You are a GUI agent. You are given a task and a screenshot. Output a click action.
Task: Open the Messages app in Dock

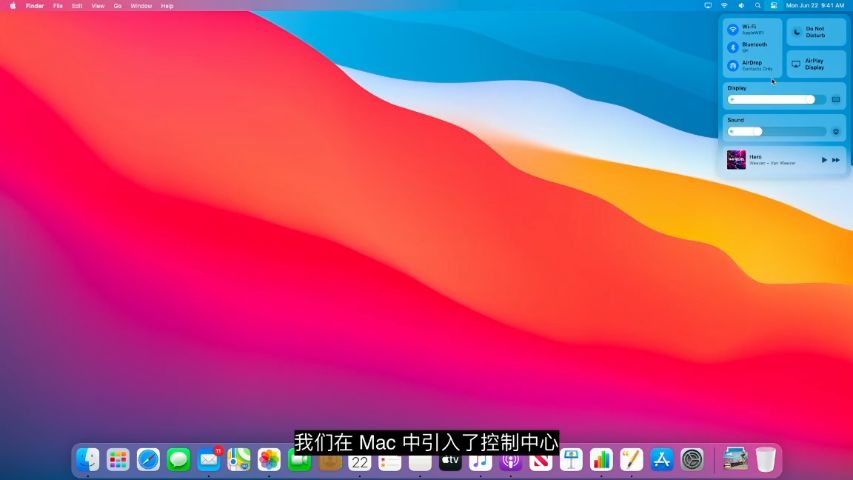point(178,460)
